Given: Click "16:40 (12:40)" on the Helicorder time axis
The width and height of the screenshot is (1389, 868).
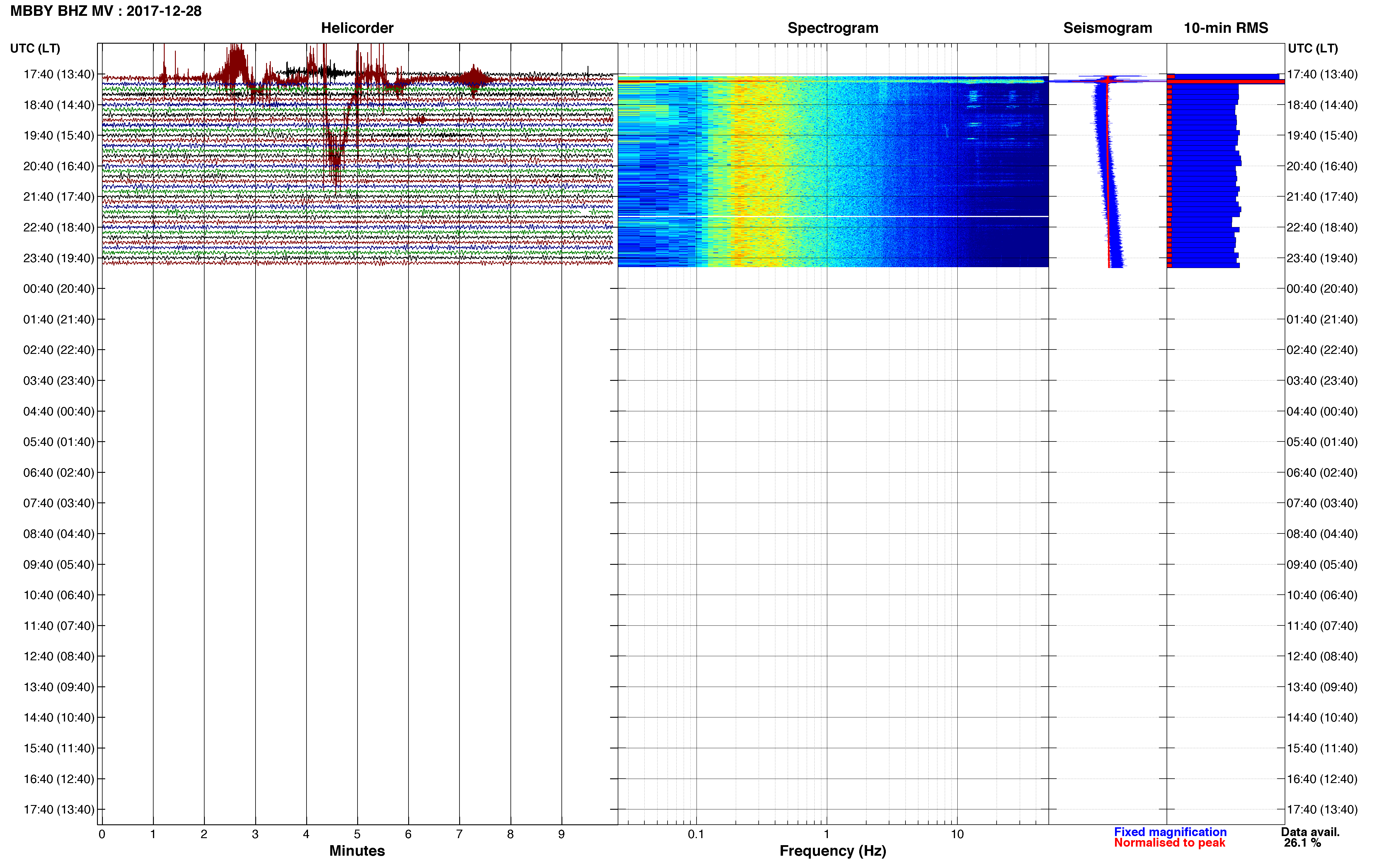Looking at the screenshot, I should (59, 778).
